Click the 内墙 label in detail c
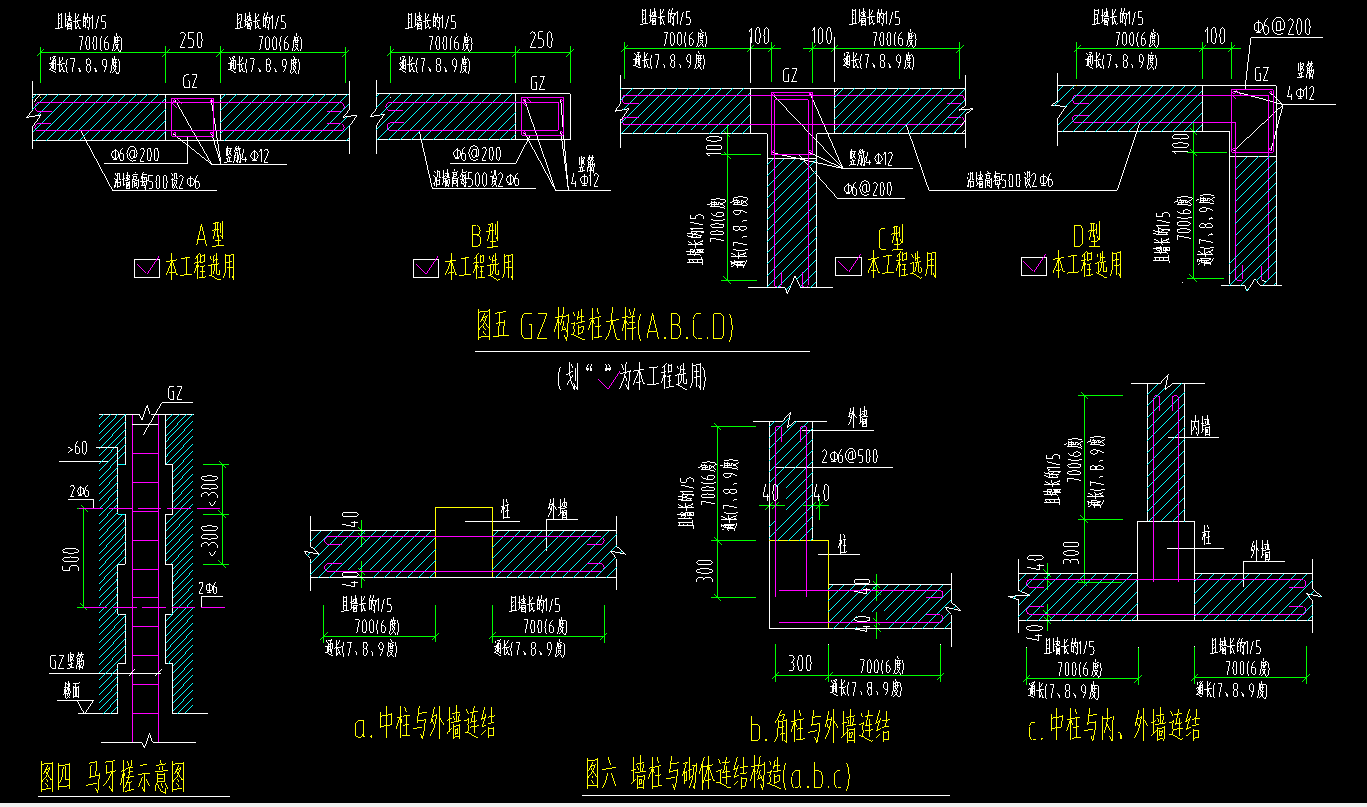1367x807 pixels. (1200, 427)
